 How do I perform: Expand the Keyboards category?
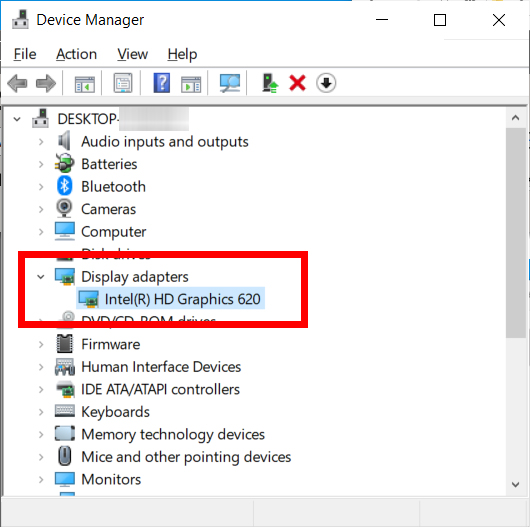click(41, 412)
